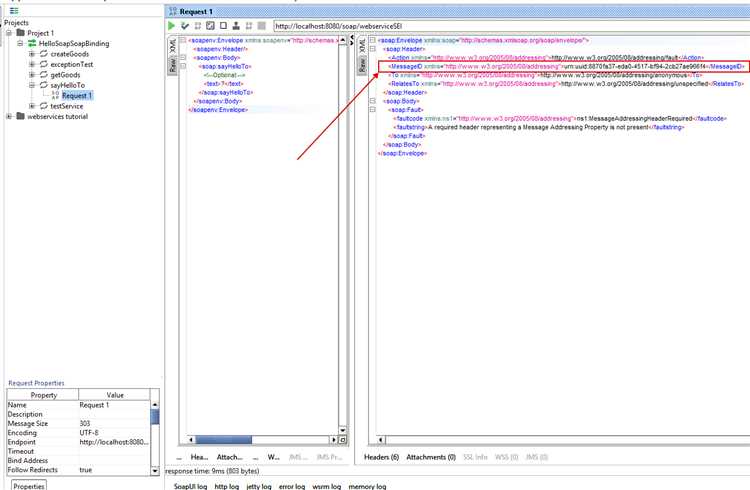The width and height of the screenshot is (750, 490).
Task: Expand the webservices tutorial project
Action: tap(9, 116)
